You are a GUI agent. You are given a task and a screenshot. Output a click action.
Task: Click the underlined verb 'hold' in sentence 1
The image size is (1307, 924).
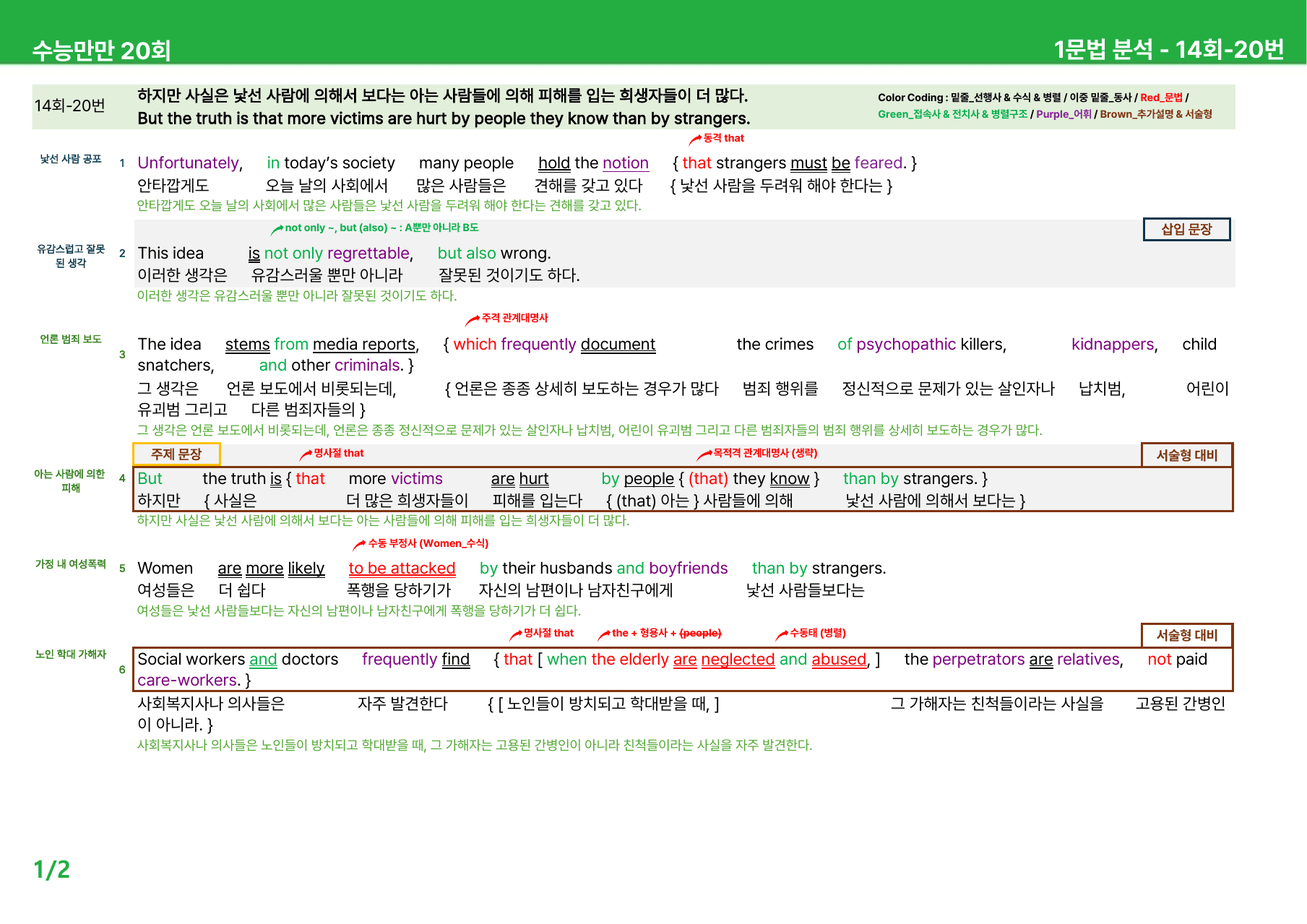[554, 163]
